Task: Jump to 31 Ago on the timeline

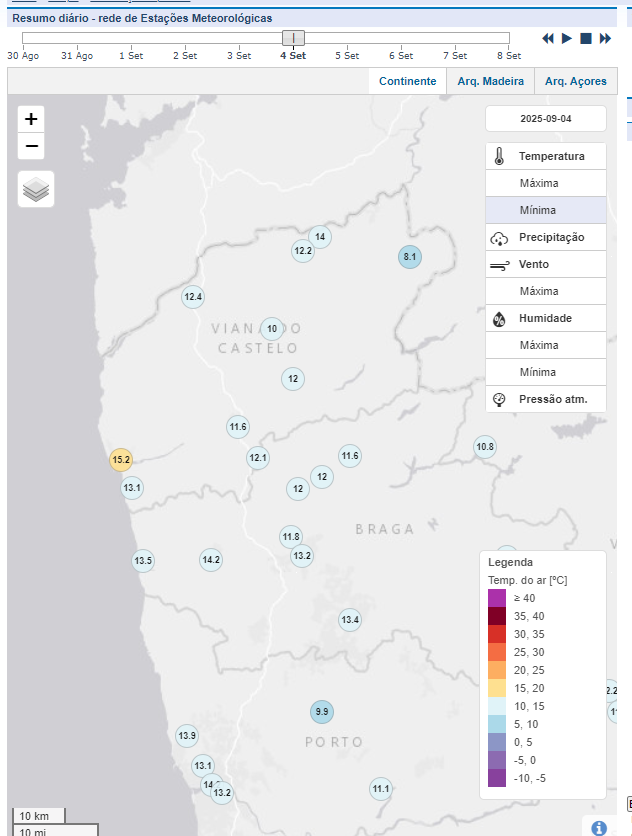Action: 77,55
